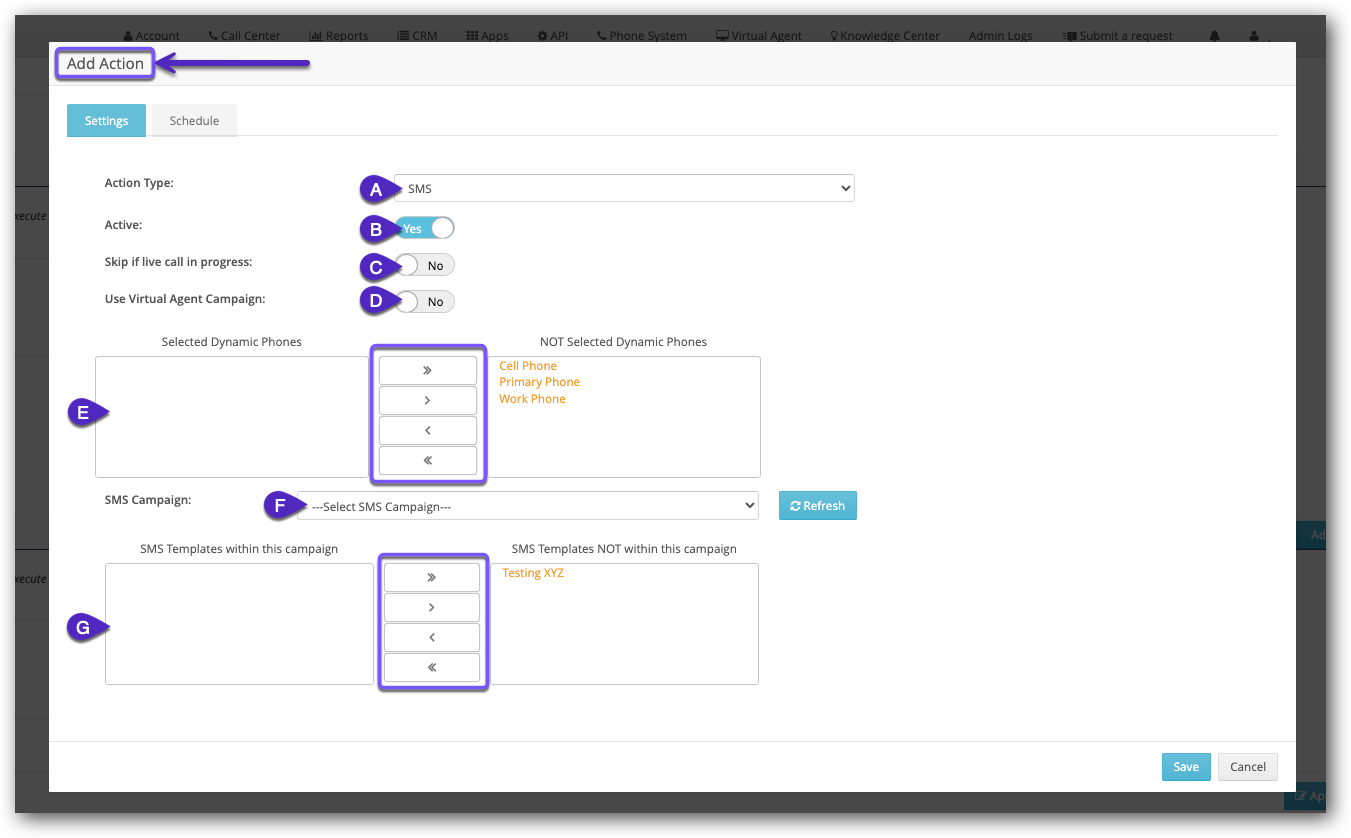
Task: Open the Knowledge Center menu
Action: [885, 36]
